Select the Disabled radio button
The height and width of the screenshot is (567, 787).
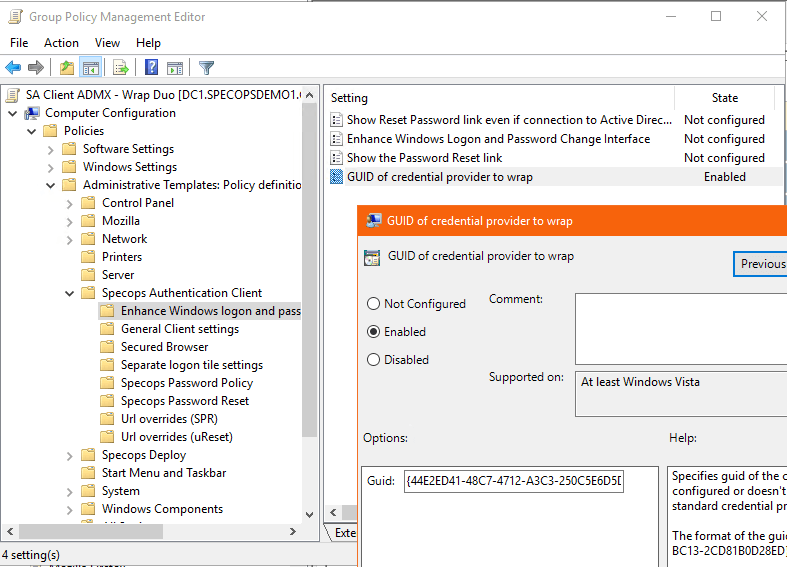pos(373,360)
